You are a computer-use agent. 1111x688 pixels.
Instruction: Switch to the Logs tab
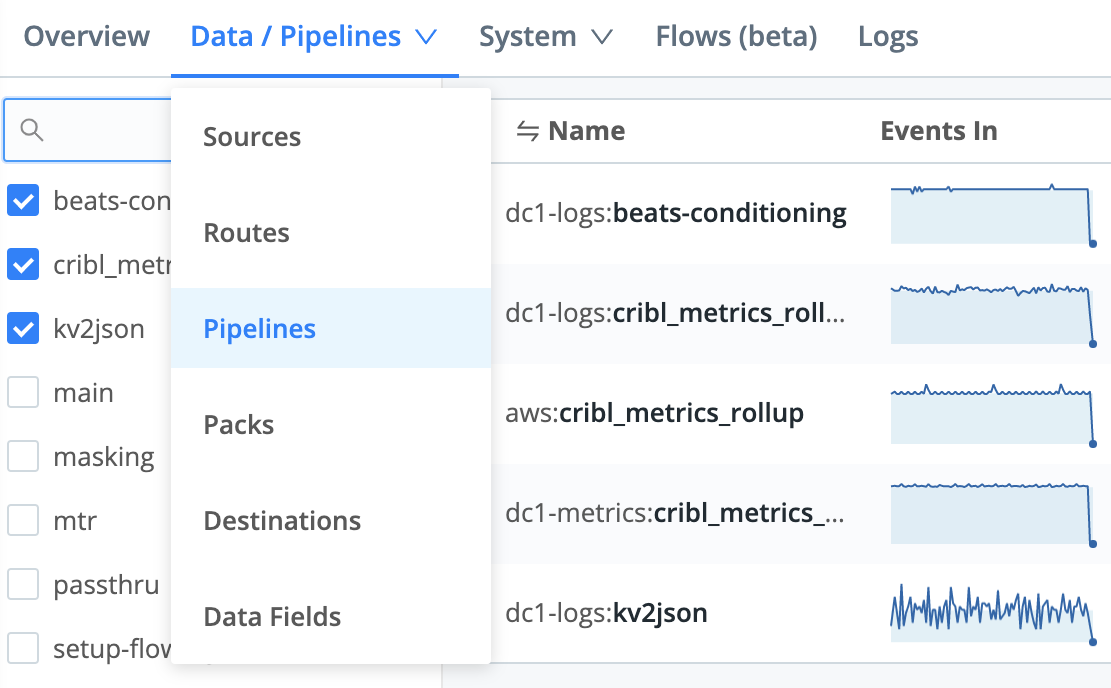point(887,35)
